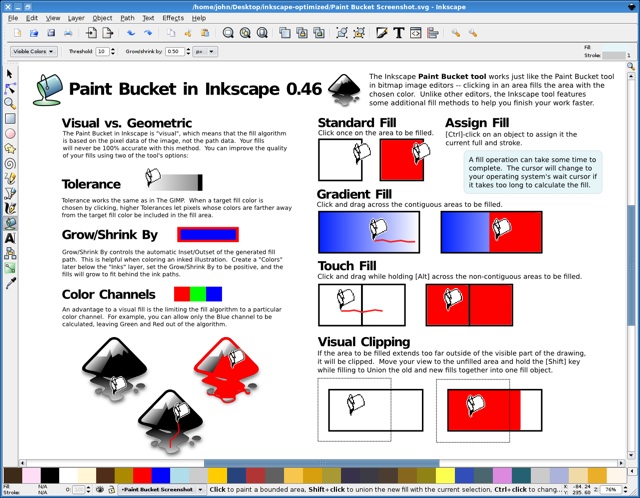Open the Object menu
The height and width of the screenshot is (498, 640).
click(x=102, y=18)
